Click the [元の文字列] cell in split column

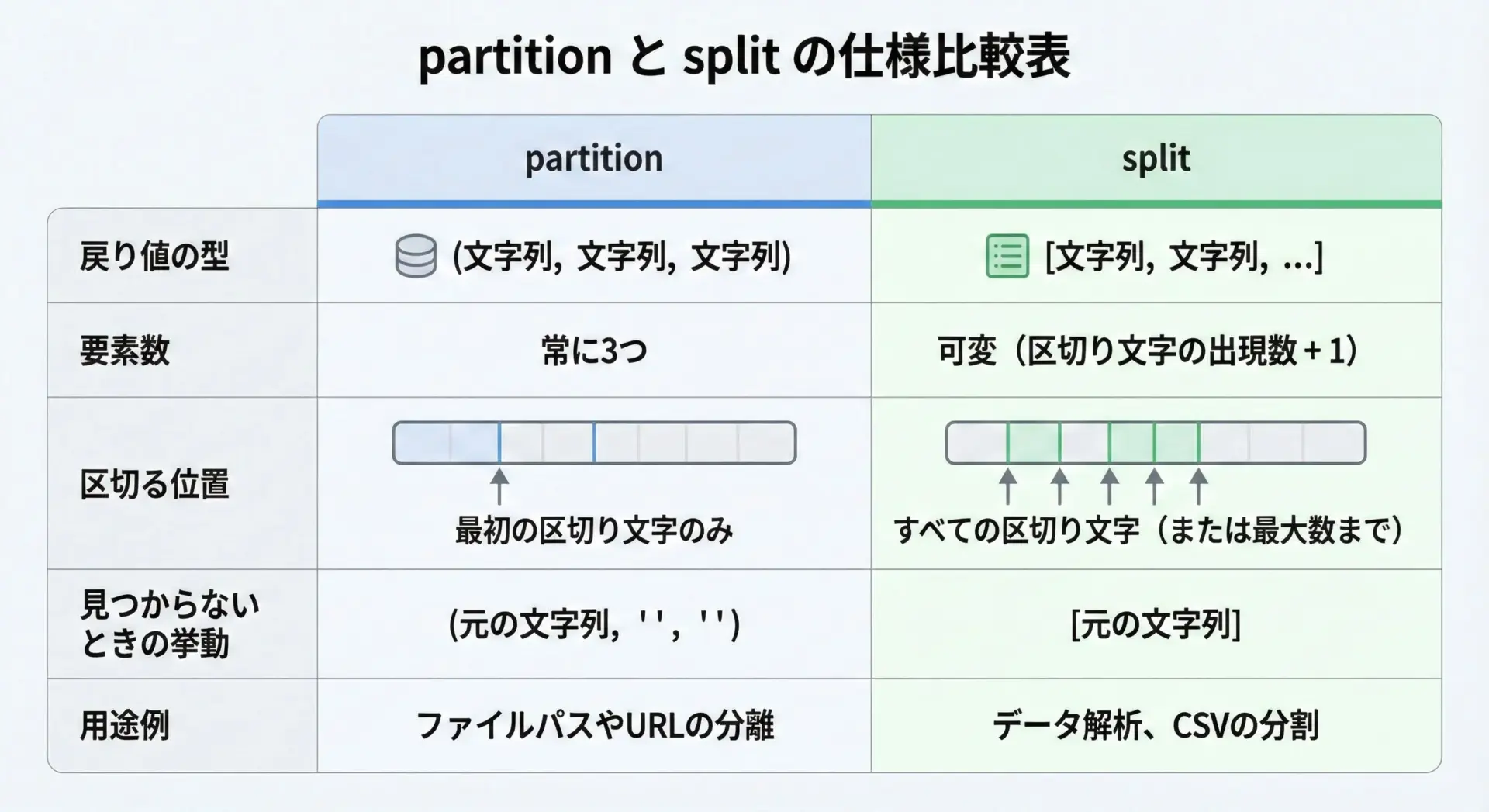point(1156,624)
